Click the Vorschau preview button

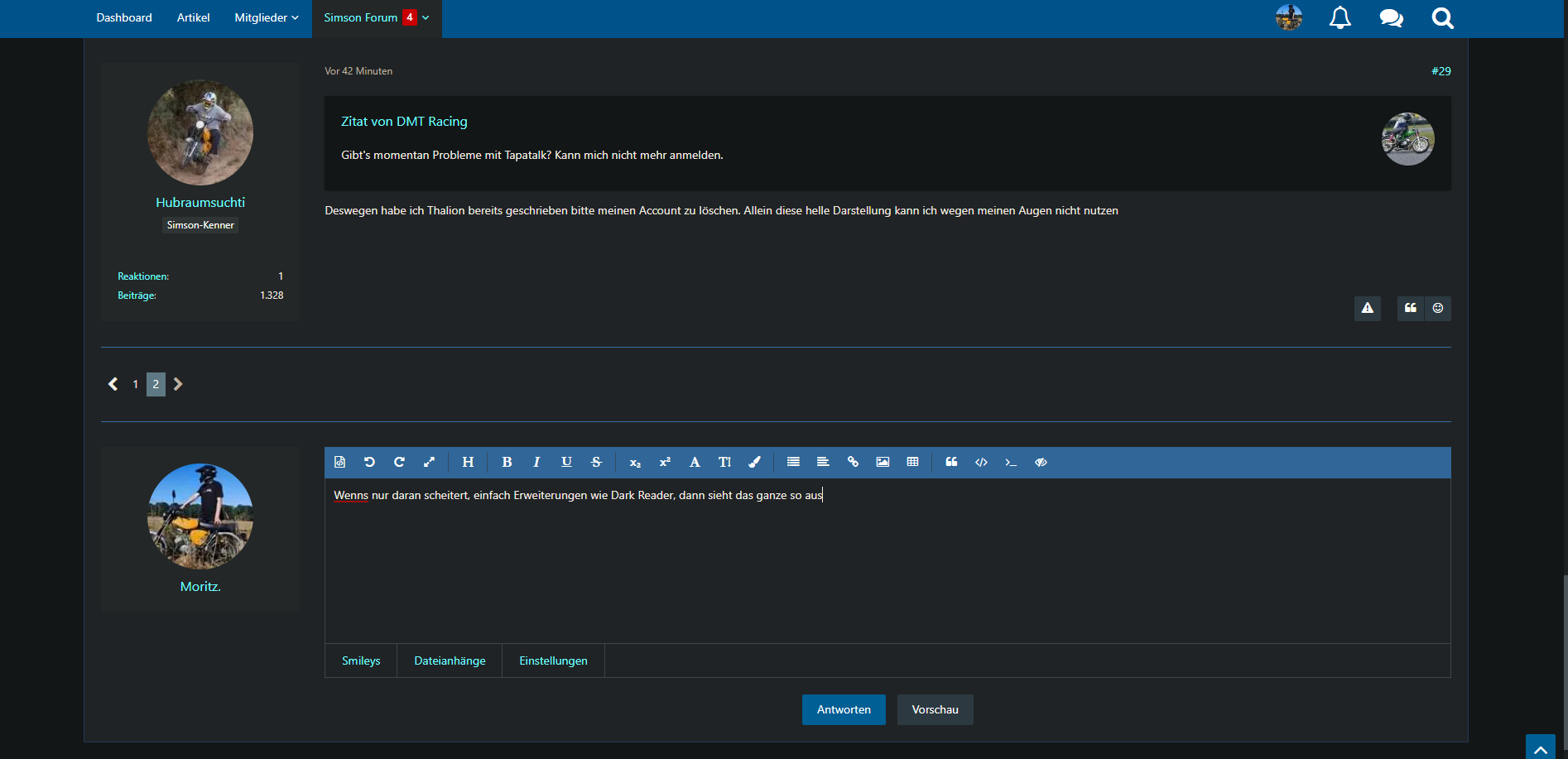(x=935, y=709)
